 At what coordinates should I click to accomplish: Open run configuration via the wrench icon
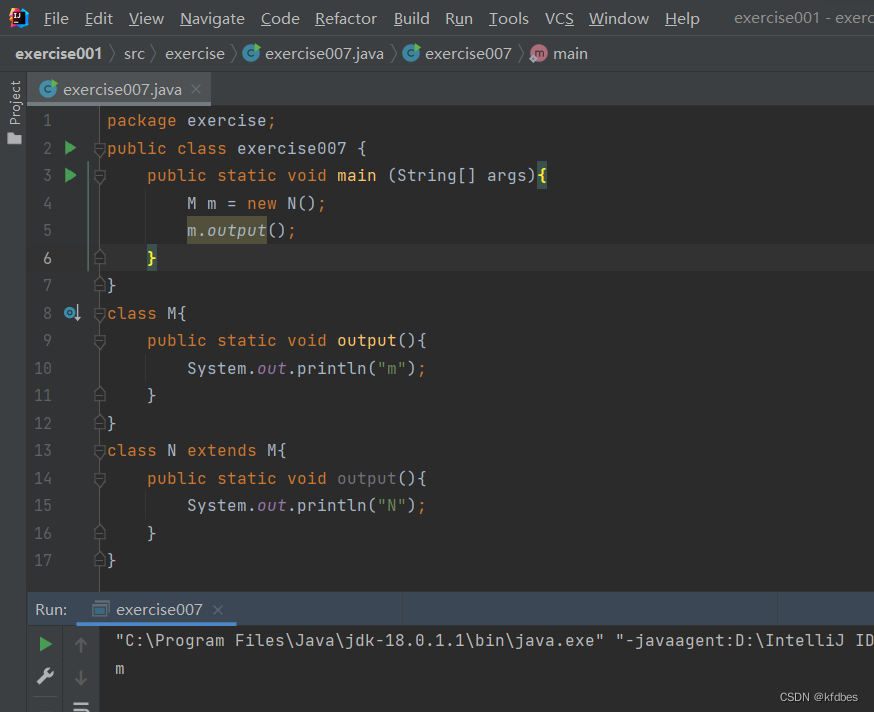tap(45, 677)
